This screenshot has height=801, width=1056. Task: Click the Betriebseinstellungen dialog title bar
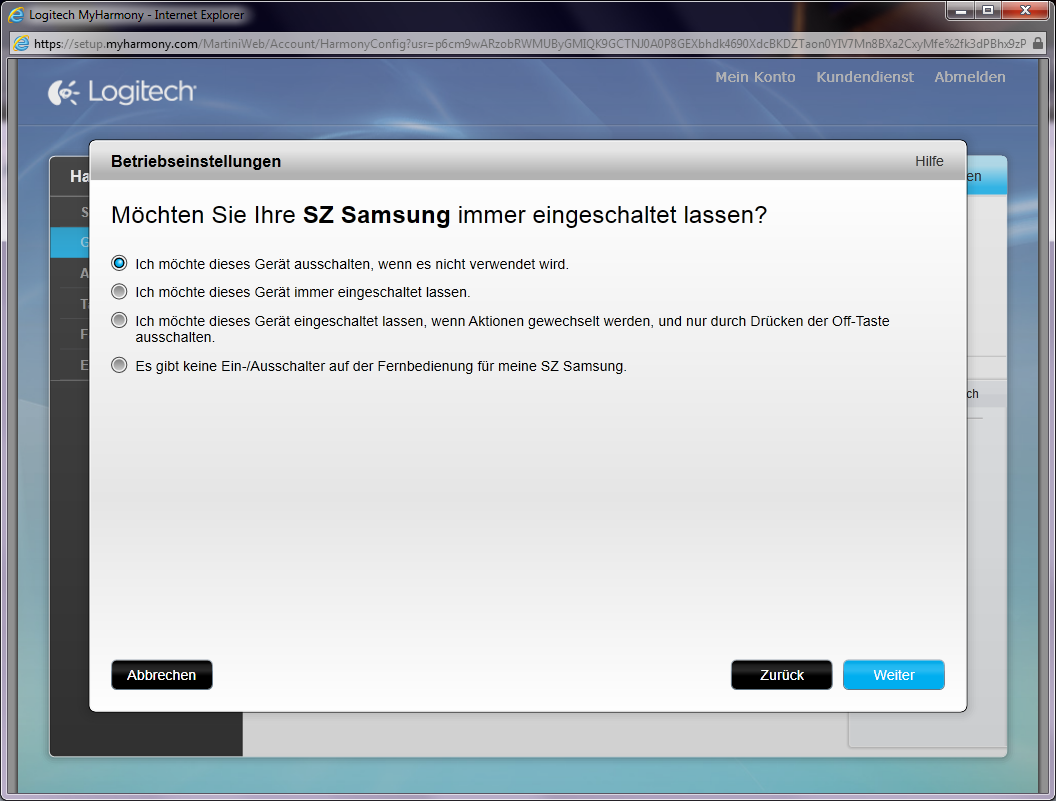(500, 161)
